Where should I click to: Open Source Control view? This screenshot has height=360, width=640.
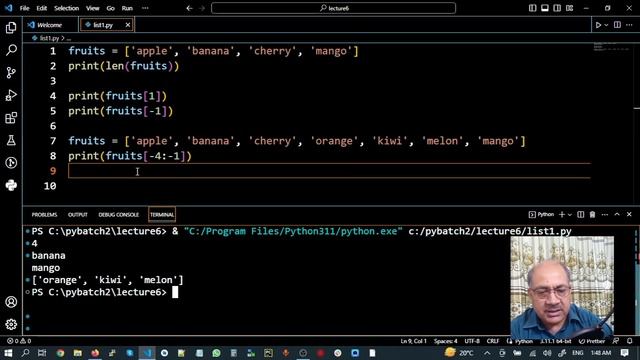click(x=11, y=73)
